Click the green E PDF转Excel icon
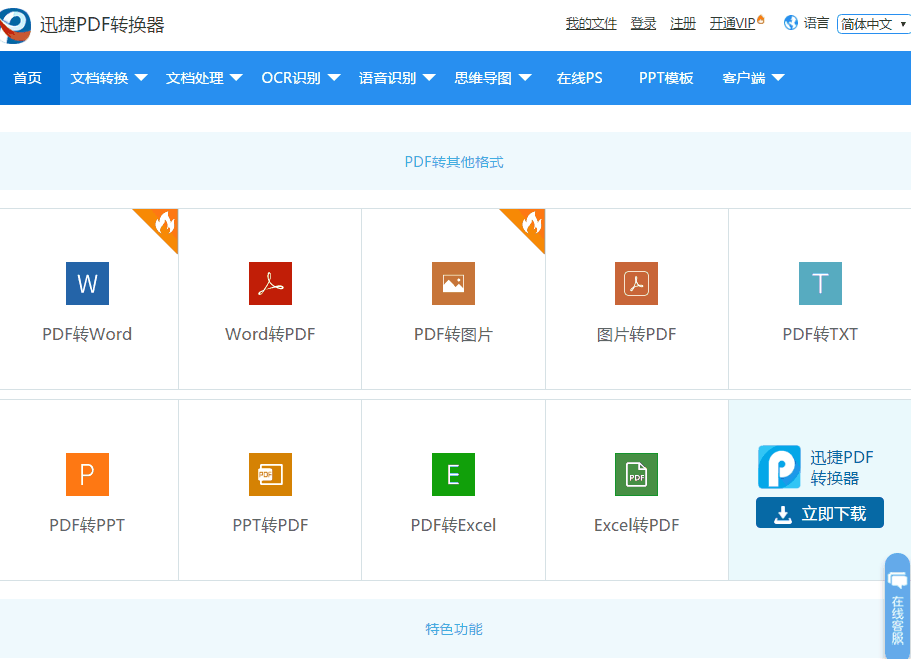Image resolution: width=911 pixels, height=659 pixels. [453, 474]
